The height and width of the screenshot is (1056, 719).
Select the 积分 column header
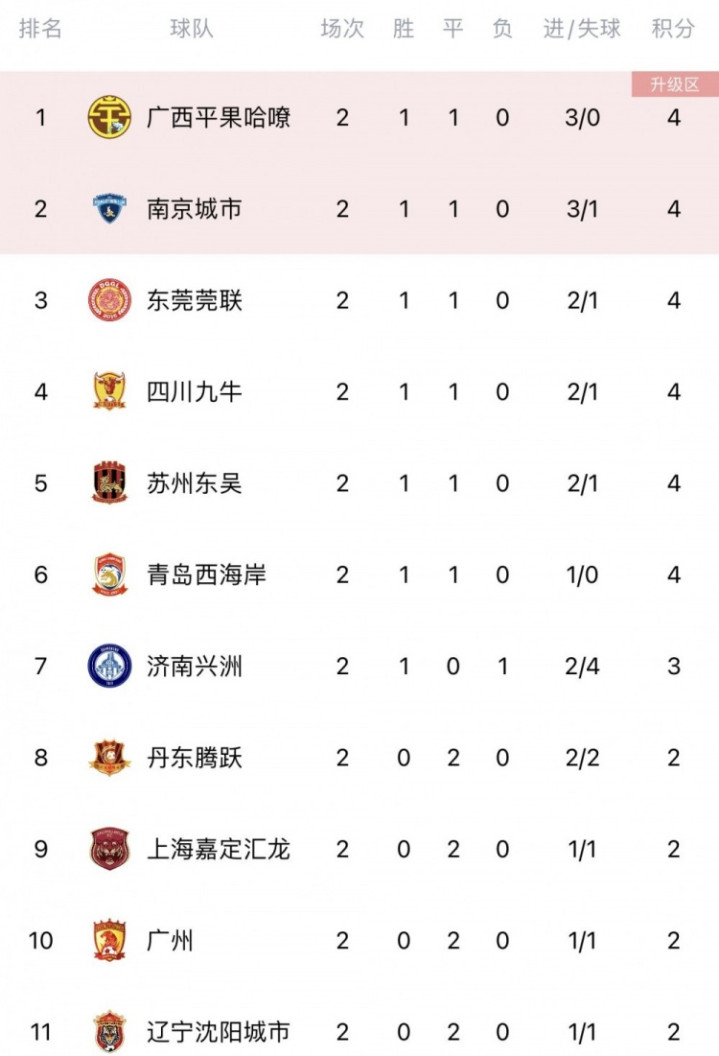coord(673,28)
